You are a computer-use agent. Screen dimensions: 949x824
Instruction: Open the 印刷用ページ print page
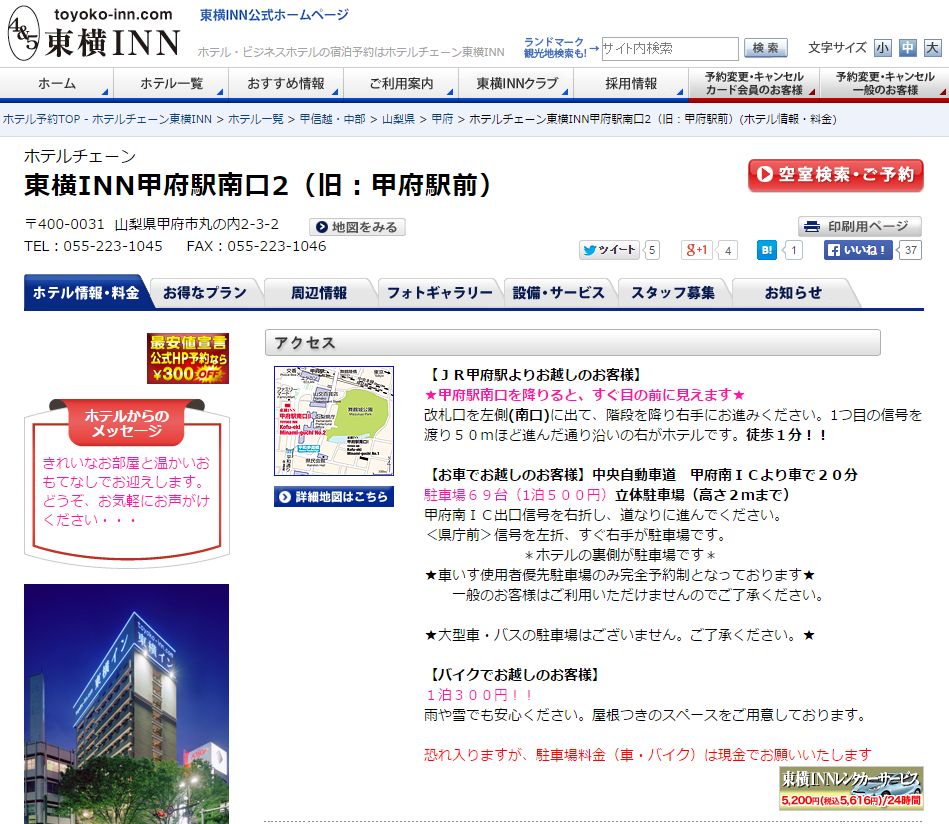859,226
